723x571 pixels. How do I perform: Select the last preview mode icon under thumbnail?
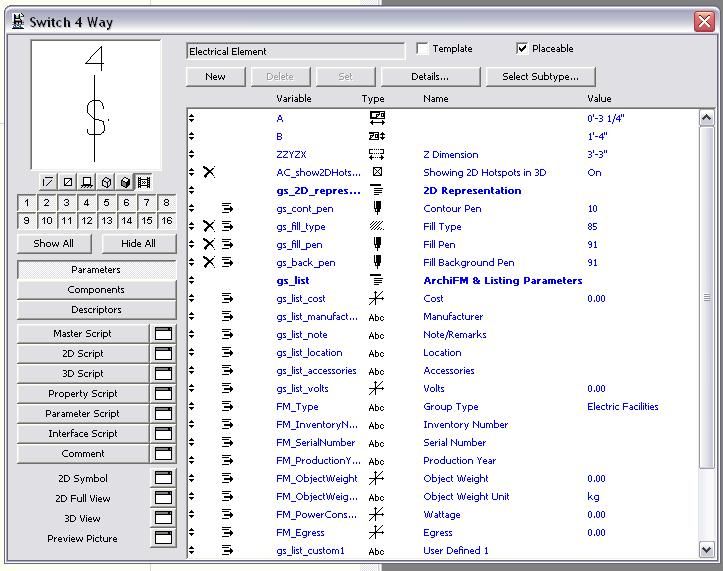pos(144,182)
